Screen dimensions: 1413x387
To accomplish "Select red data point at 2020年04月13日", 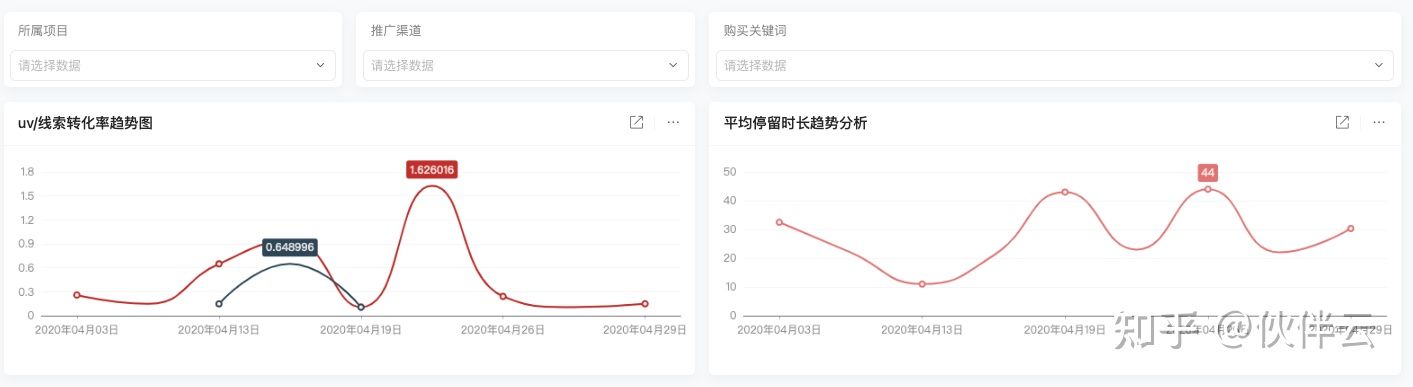I will [219, 264].
